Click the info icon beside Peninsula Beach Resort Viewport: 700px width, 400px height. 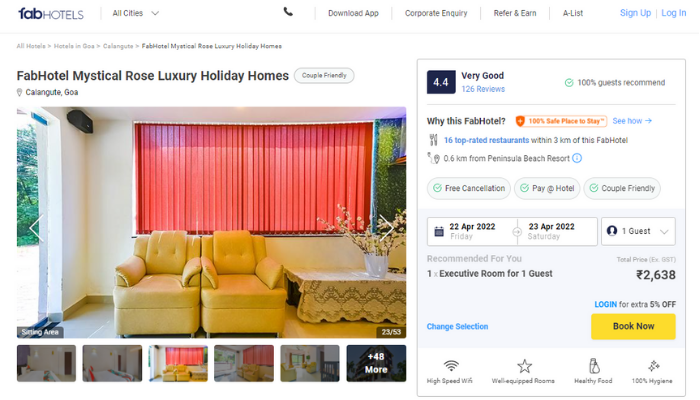click(x=577, y=158)
